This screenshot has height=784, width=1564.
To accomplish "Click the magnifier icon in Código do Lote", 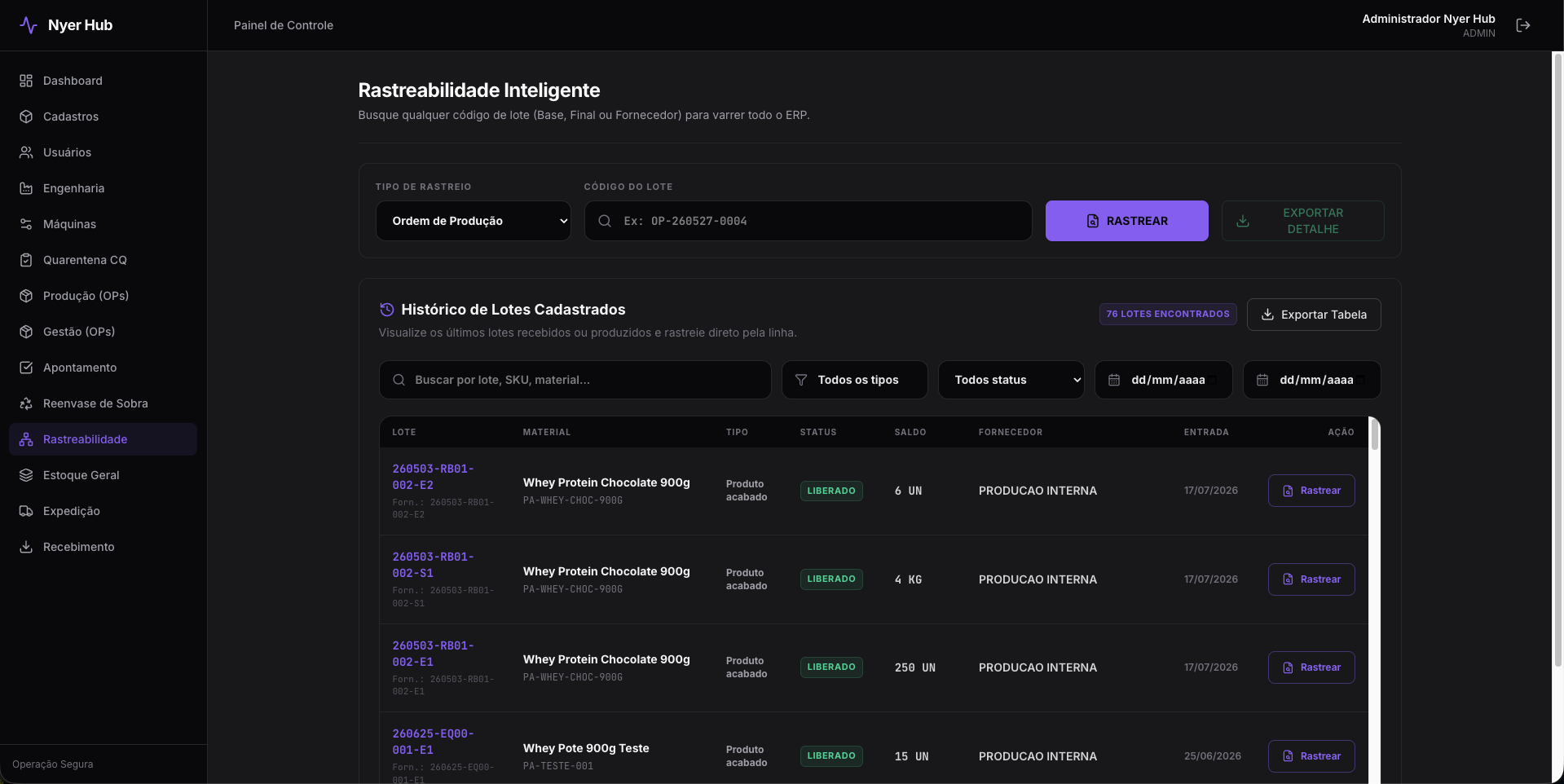I will [x=605, y=221].
